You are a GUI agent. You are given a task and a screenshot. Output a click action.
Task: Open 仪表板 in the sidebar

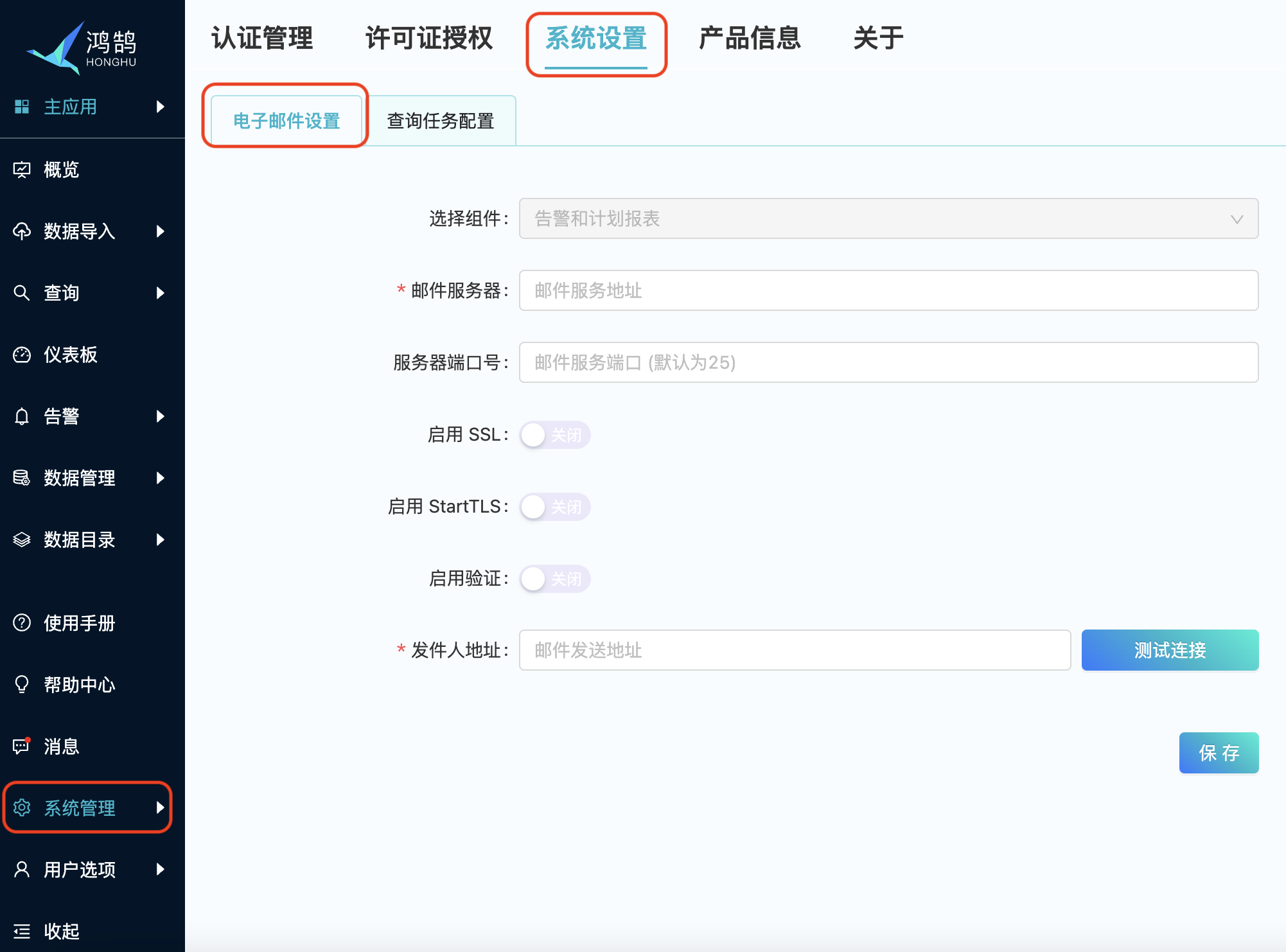[71, 355]
